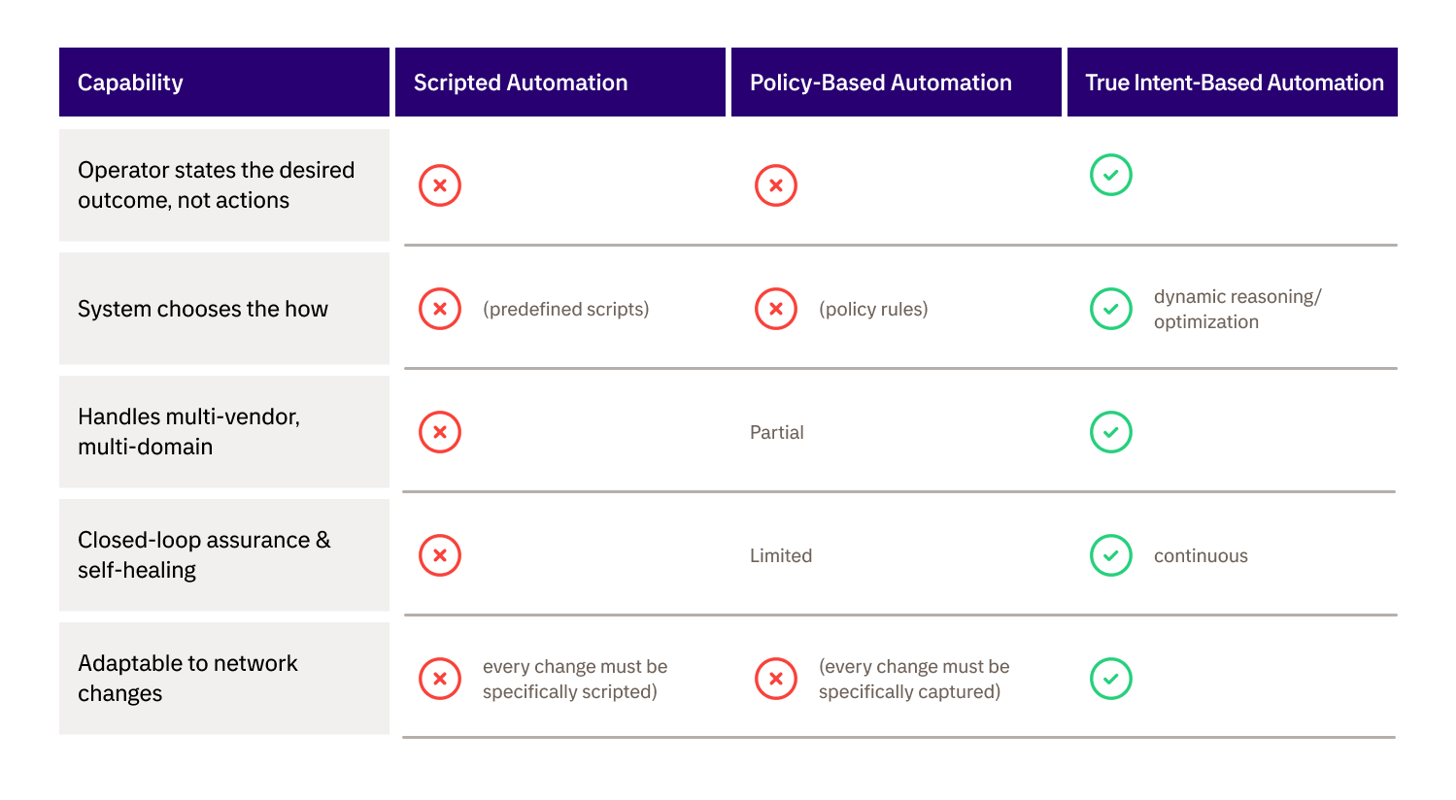Click red X beside "(policy rules)"
The image size is (1456, 800).
[x=776, y=309]
